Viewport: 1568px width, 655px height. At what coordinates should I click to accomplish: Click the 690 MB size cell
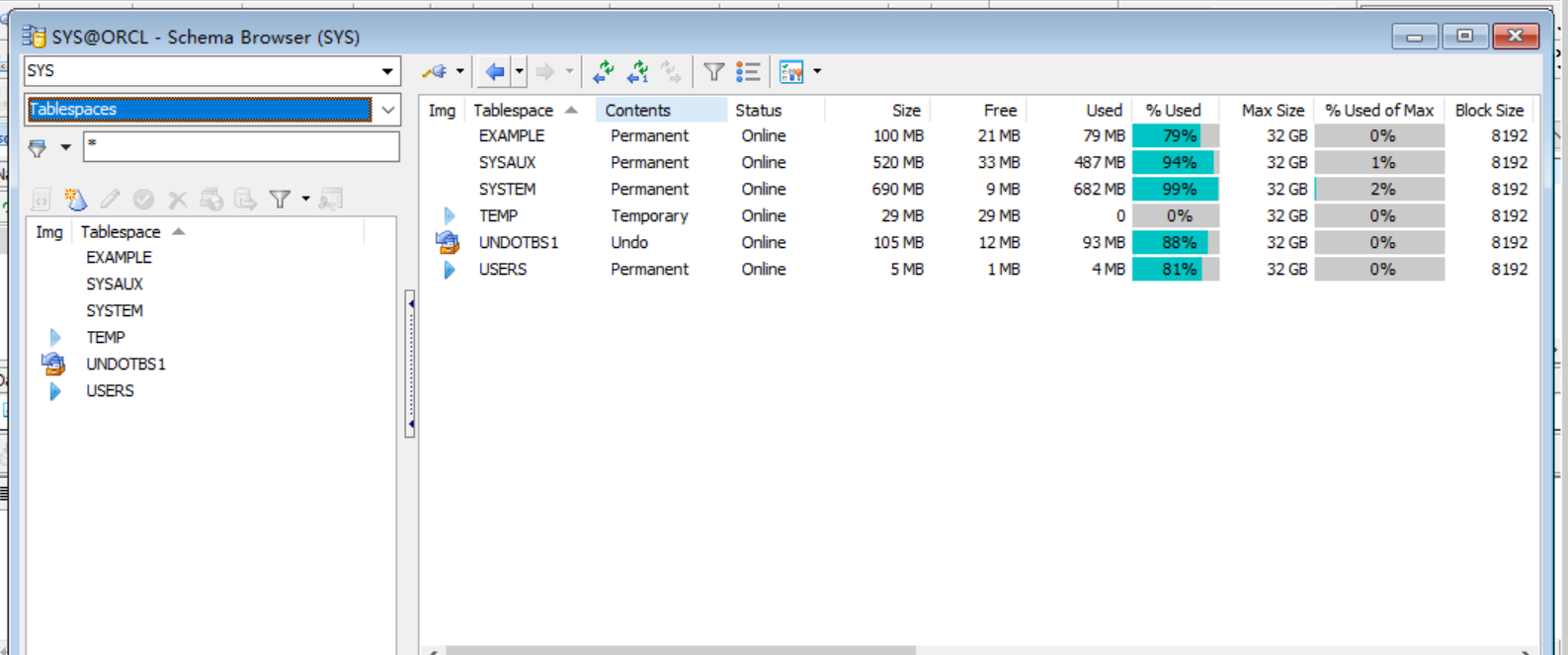coord(898,190)
